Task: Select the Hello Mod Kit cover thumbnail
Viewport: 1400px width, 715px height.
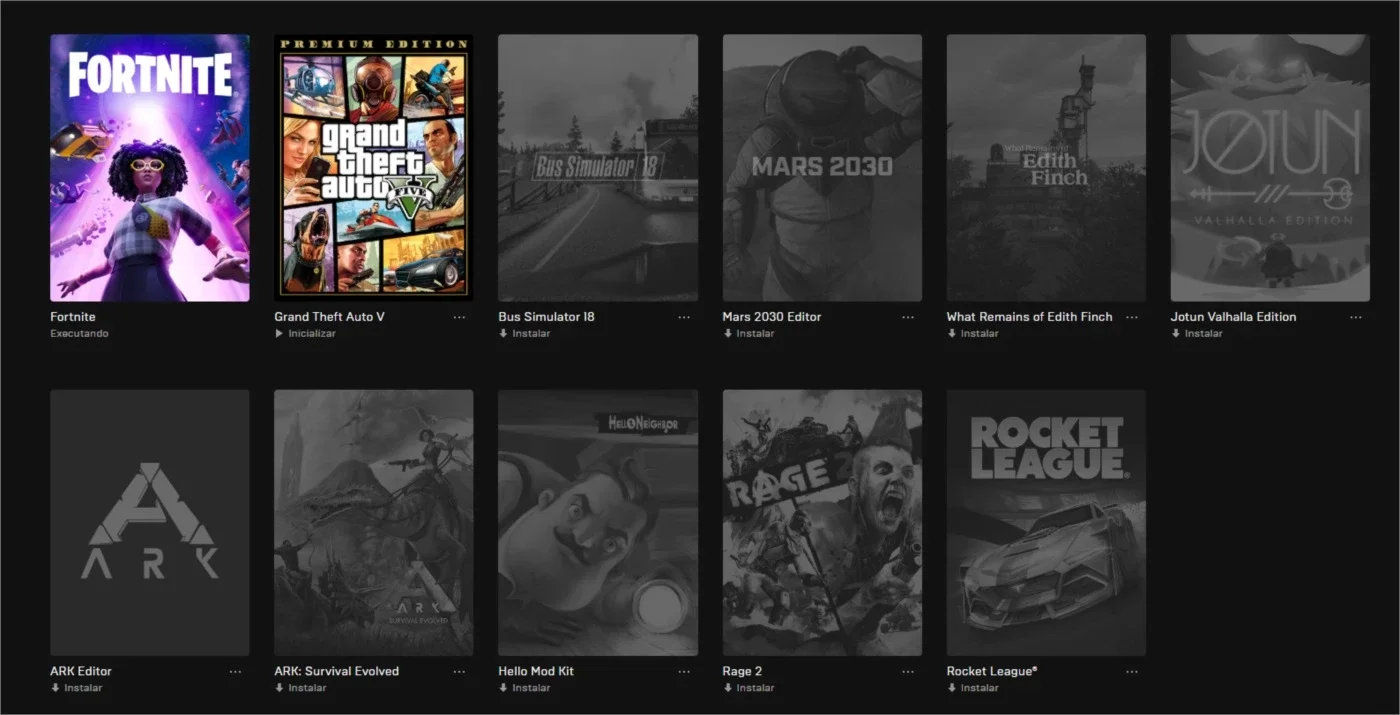Action: [598, 523]
